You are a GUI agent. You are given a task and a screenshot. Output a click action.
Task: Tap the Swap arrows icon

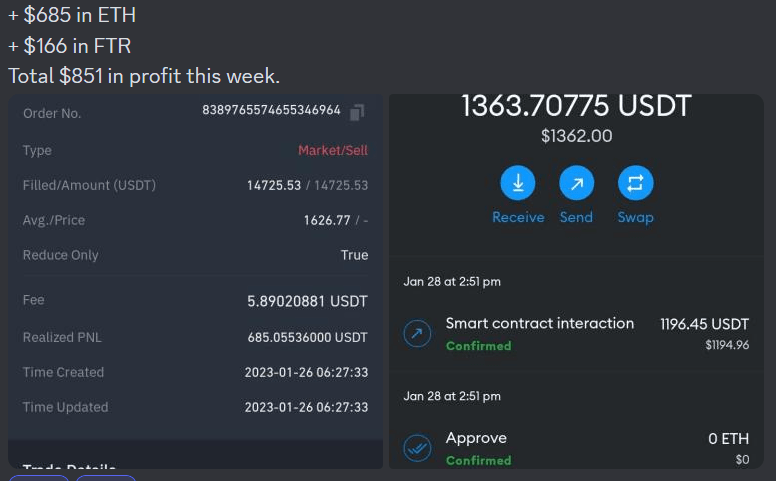pyautogui.click(x=635, y=183)
